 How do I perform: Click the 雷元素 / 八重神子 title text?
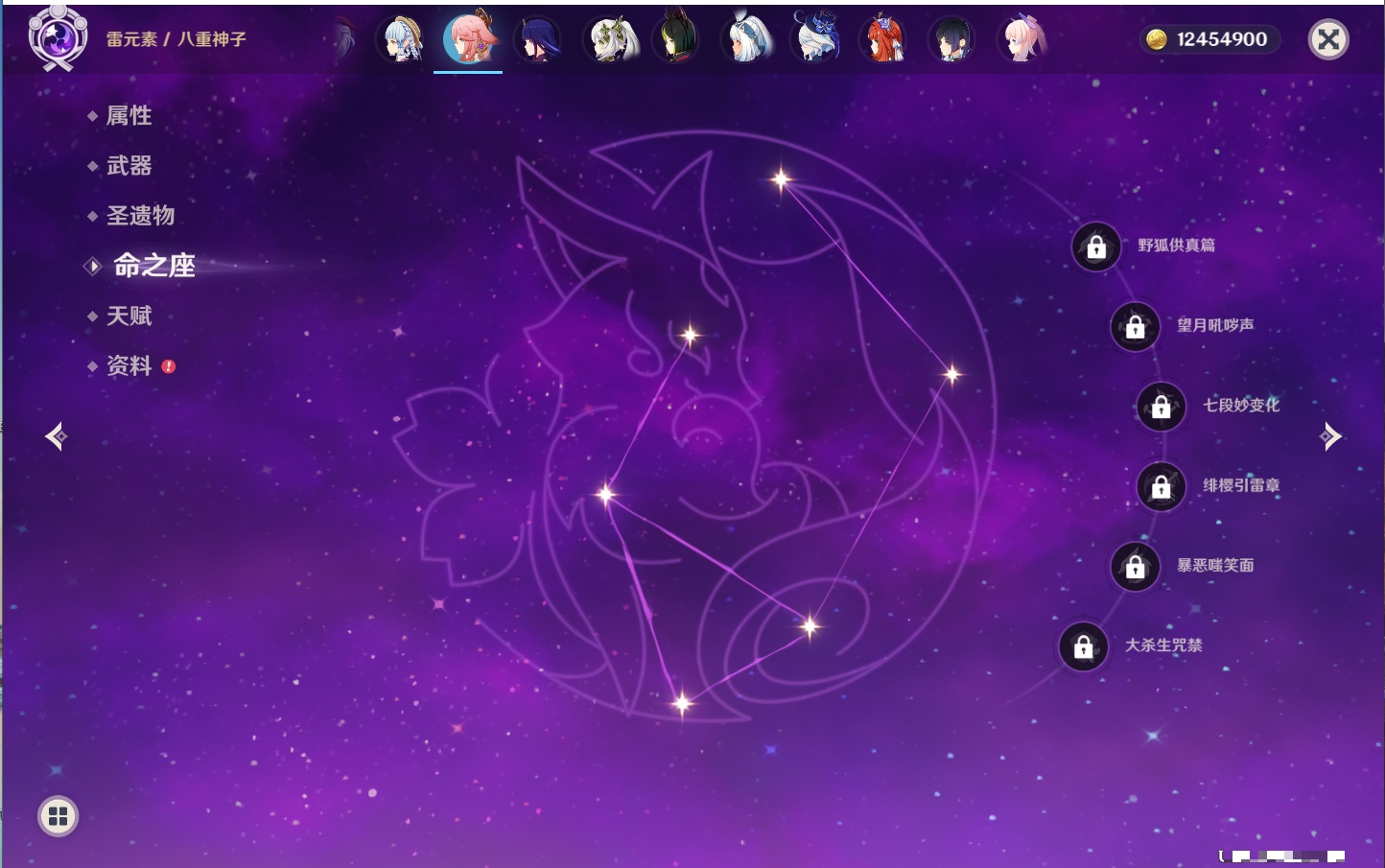(x=176, y=39)
